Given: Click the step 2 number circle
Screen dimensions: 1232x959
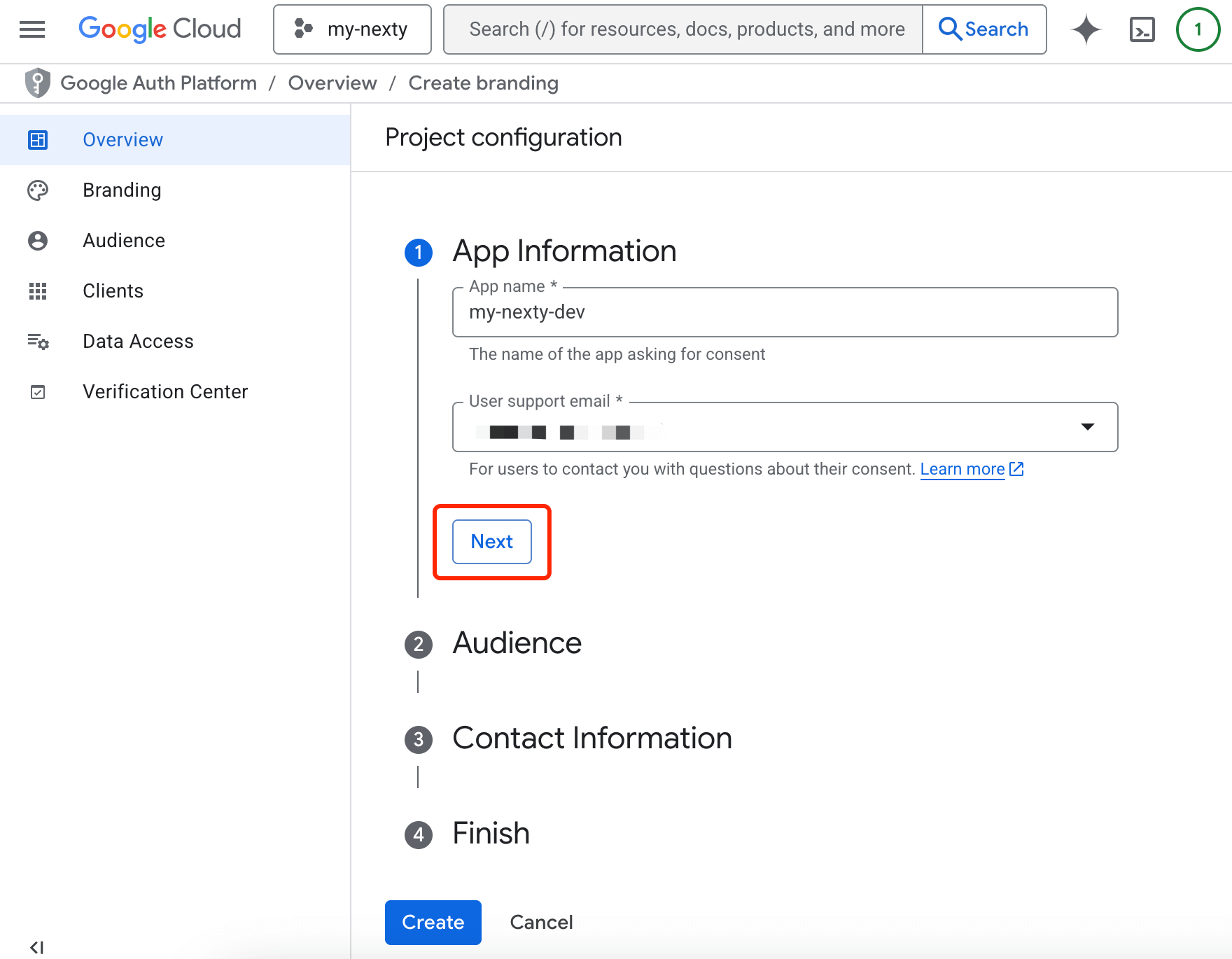Looking at the screenshot, I should coord(419,644).
